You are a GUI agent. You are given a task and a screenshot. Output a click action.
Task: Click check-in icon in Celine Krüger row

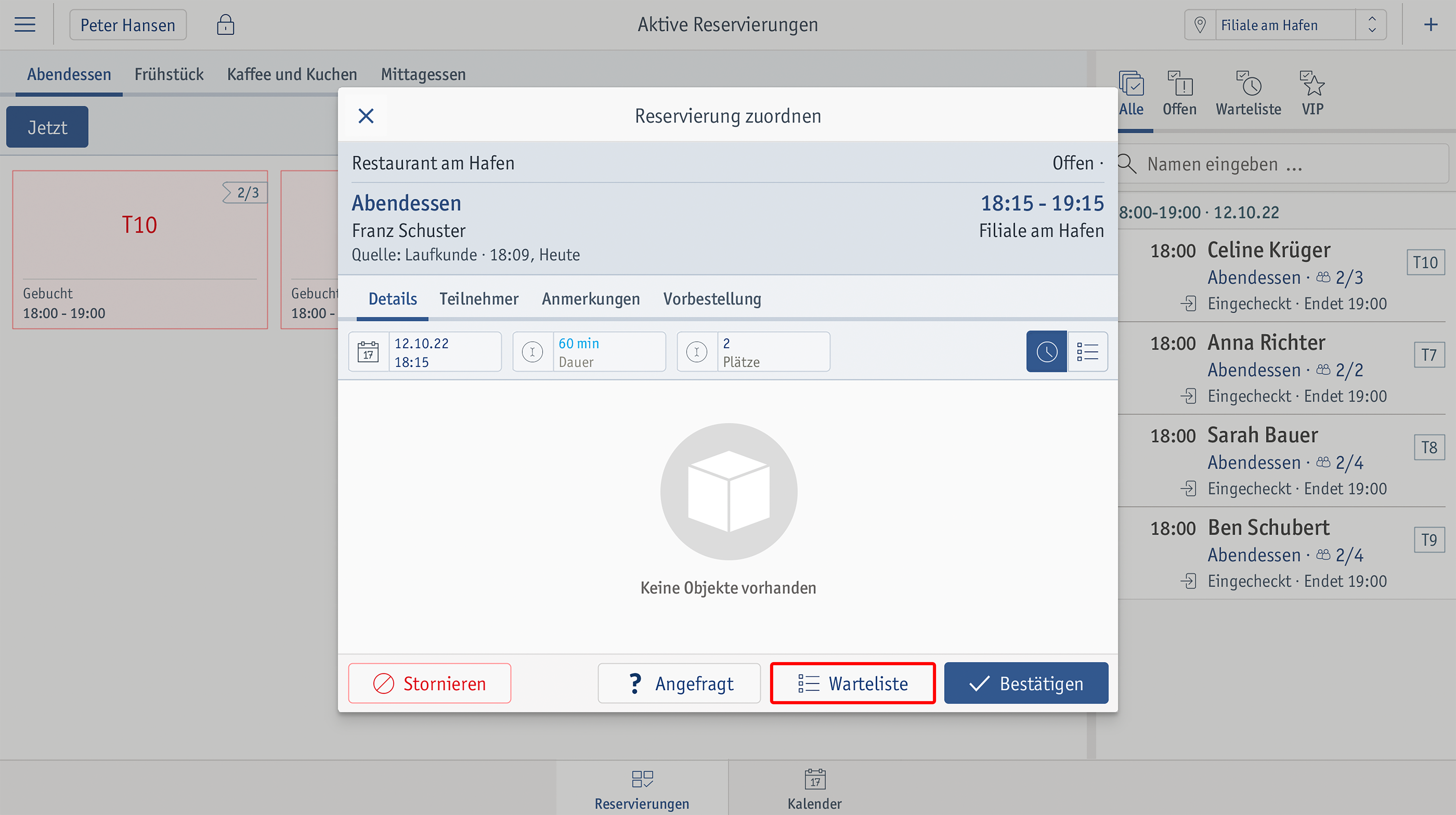click(x=1189, y=304)
